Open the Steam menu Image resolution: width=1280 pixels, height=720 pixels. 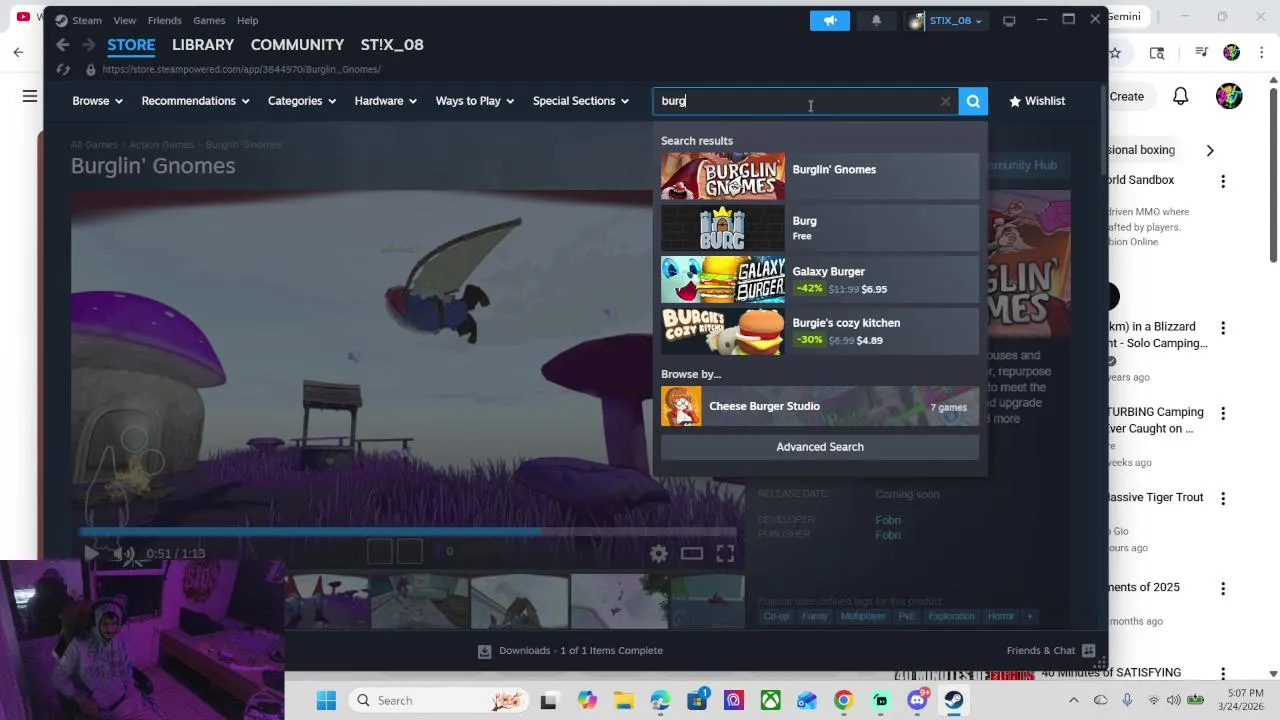tap(79, 20)
